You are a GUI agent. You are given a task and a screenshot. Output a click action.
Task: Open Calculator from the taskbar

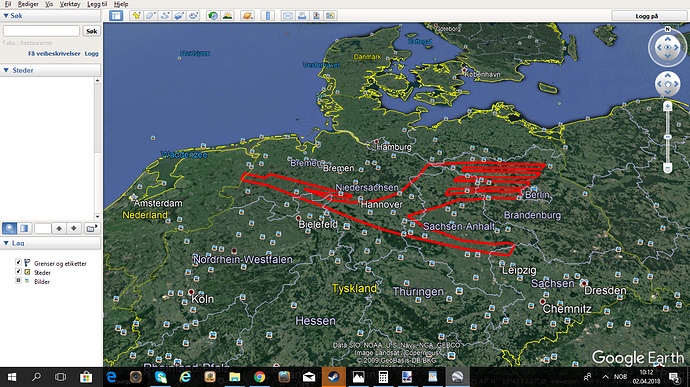pos(383,377)
